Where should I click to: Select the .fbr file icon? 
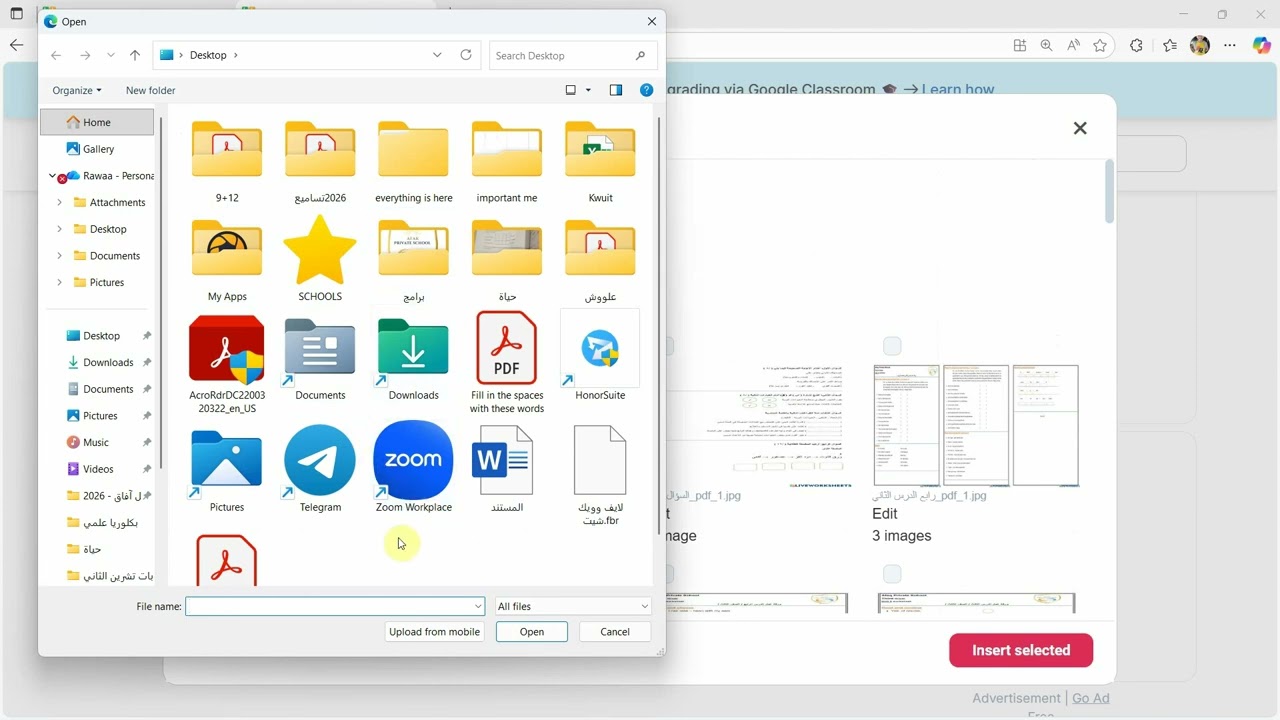[x=600, y=474]
